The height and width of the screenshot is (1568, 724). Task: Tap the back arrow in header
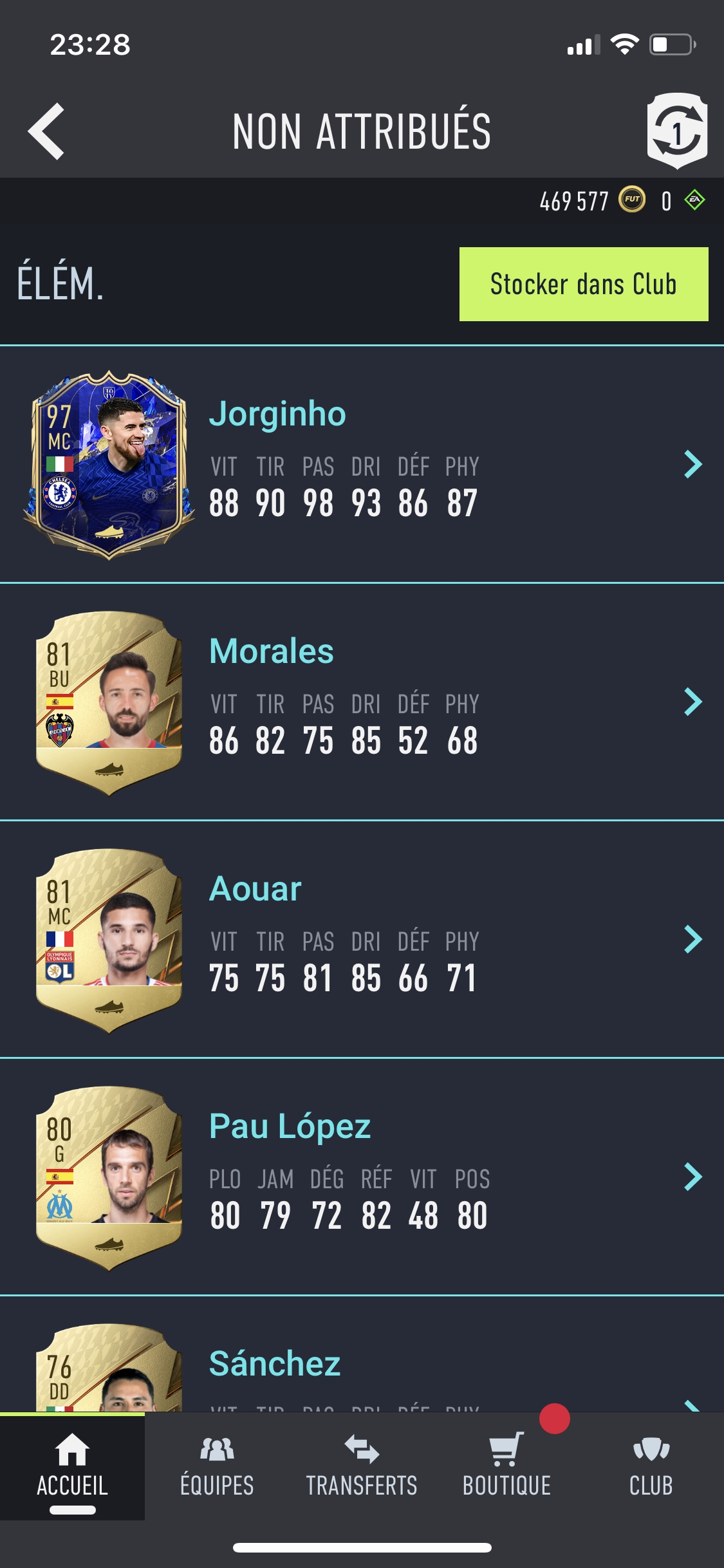click(46, 131)
